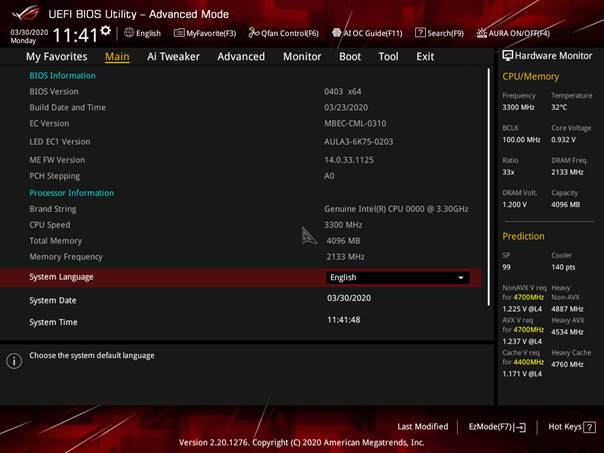Click the EzMode(F7) label
Image resolution: width=604 pixels, height=453 pixels.
(490, 427)
